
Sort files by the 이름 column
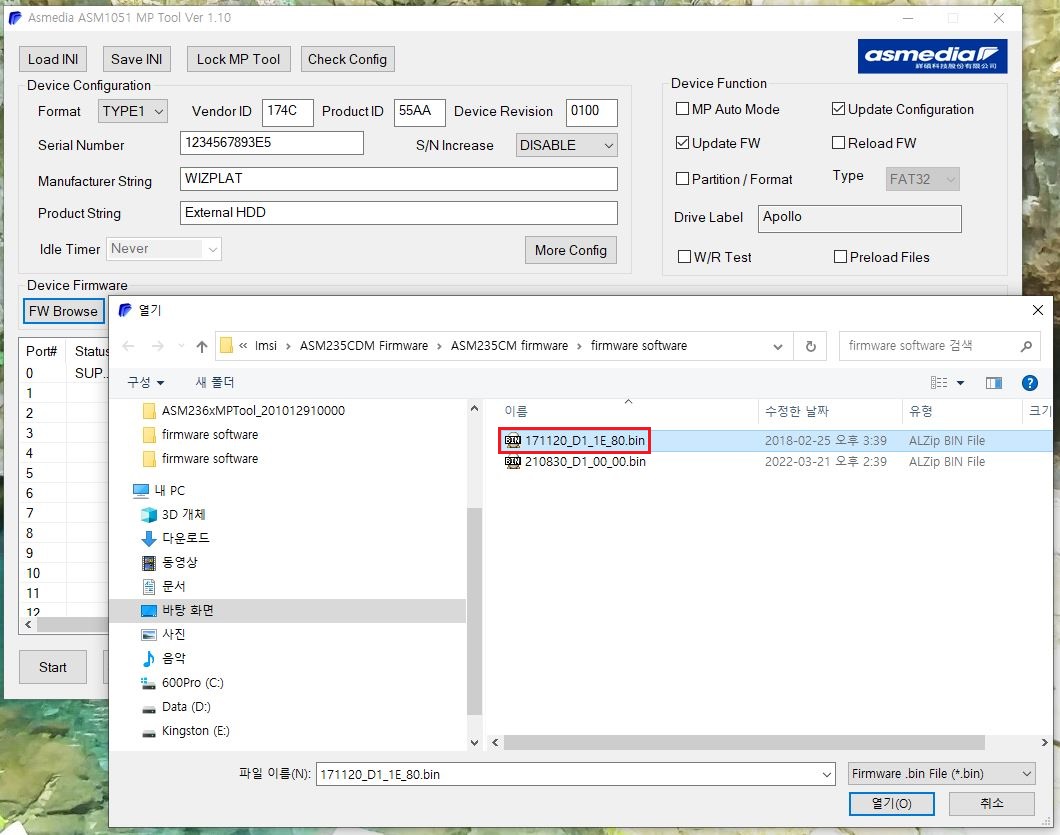[x=516, y=411]
